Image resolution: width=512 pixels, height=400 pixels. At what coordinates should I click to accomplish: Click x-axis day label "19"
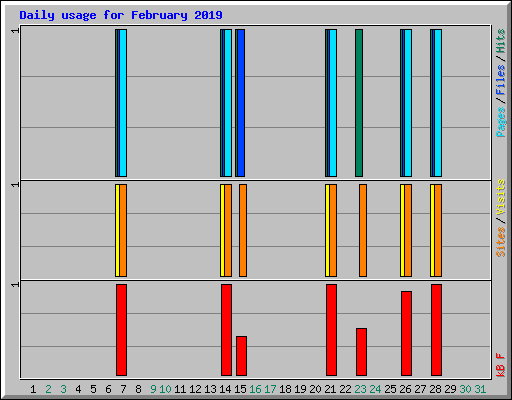300,389
